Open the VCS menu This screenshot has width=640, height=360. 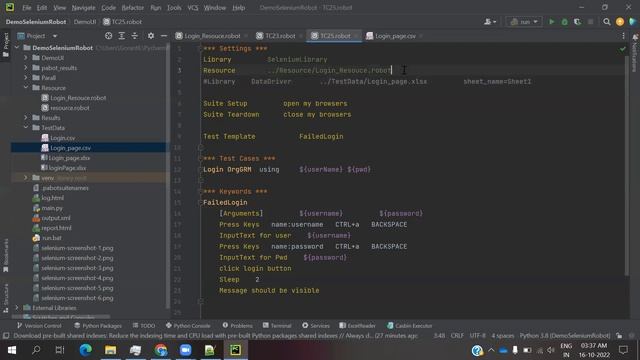pyautogui.click(x=193, y=7)
